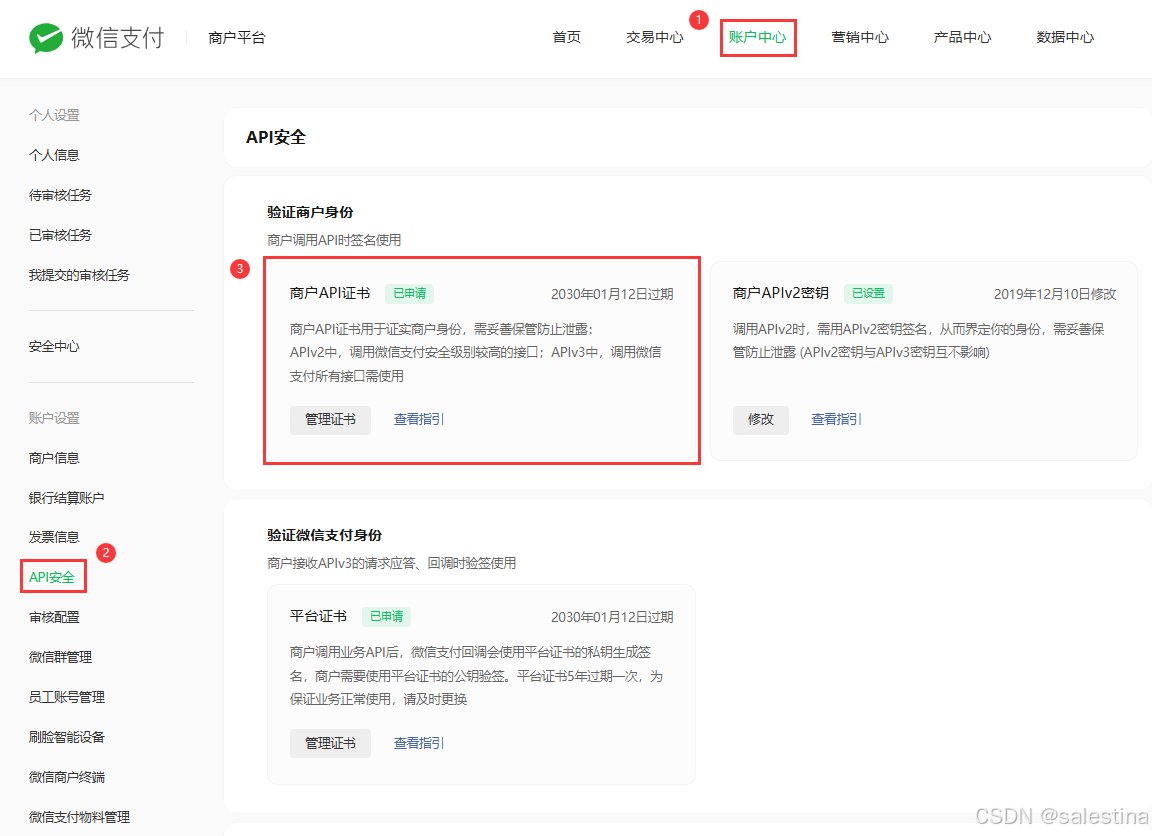Open 员工账号管理 sidebar item
Screen dimensions: 1152x836
point(67,697)
